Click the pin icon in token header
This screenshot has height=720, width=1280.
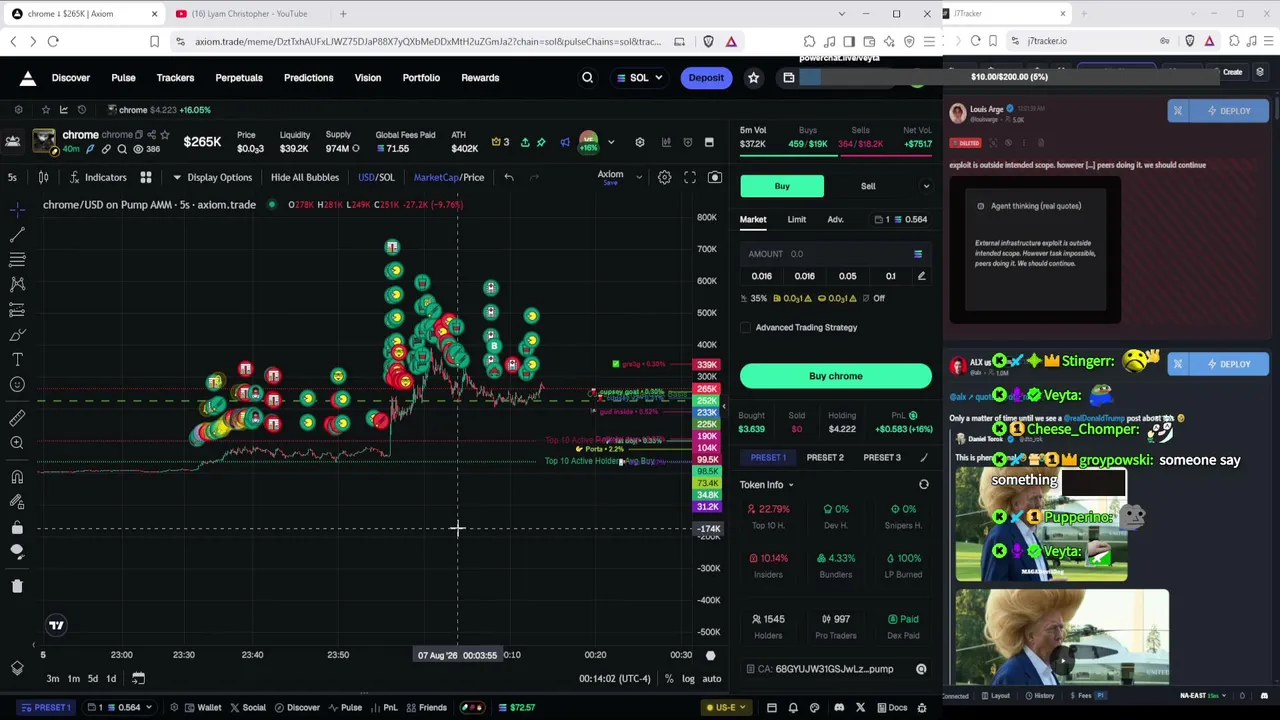[x=541, y=142]
